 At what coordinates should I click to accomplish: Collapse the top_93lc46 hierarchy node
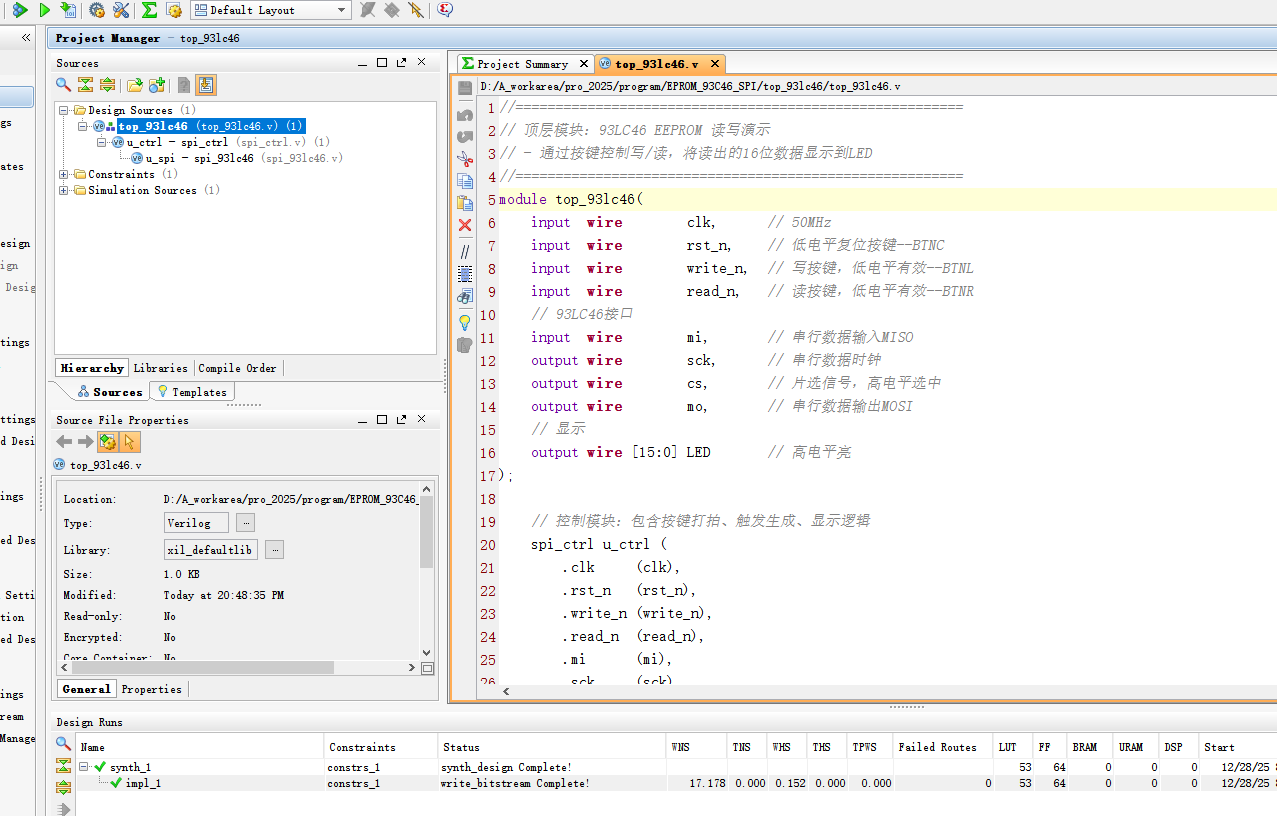84,126
